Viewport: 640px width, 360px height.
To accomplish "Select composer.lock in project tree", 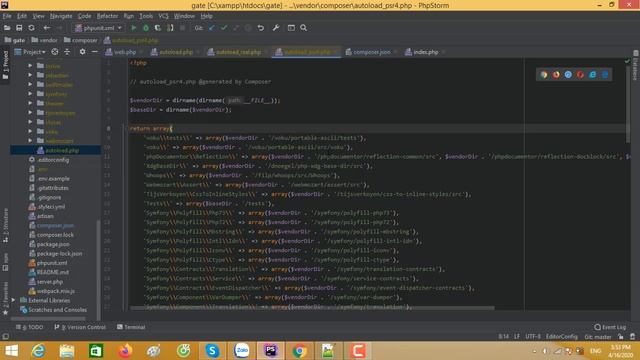I will pyautogui.click(x=56, y=235).
